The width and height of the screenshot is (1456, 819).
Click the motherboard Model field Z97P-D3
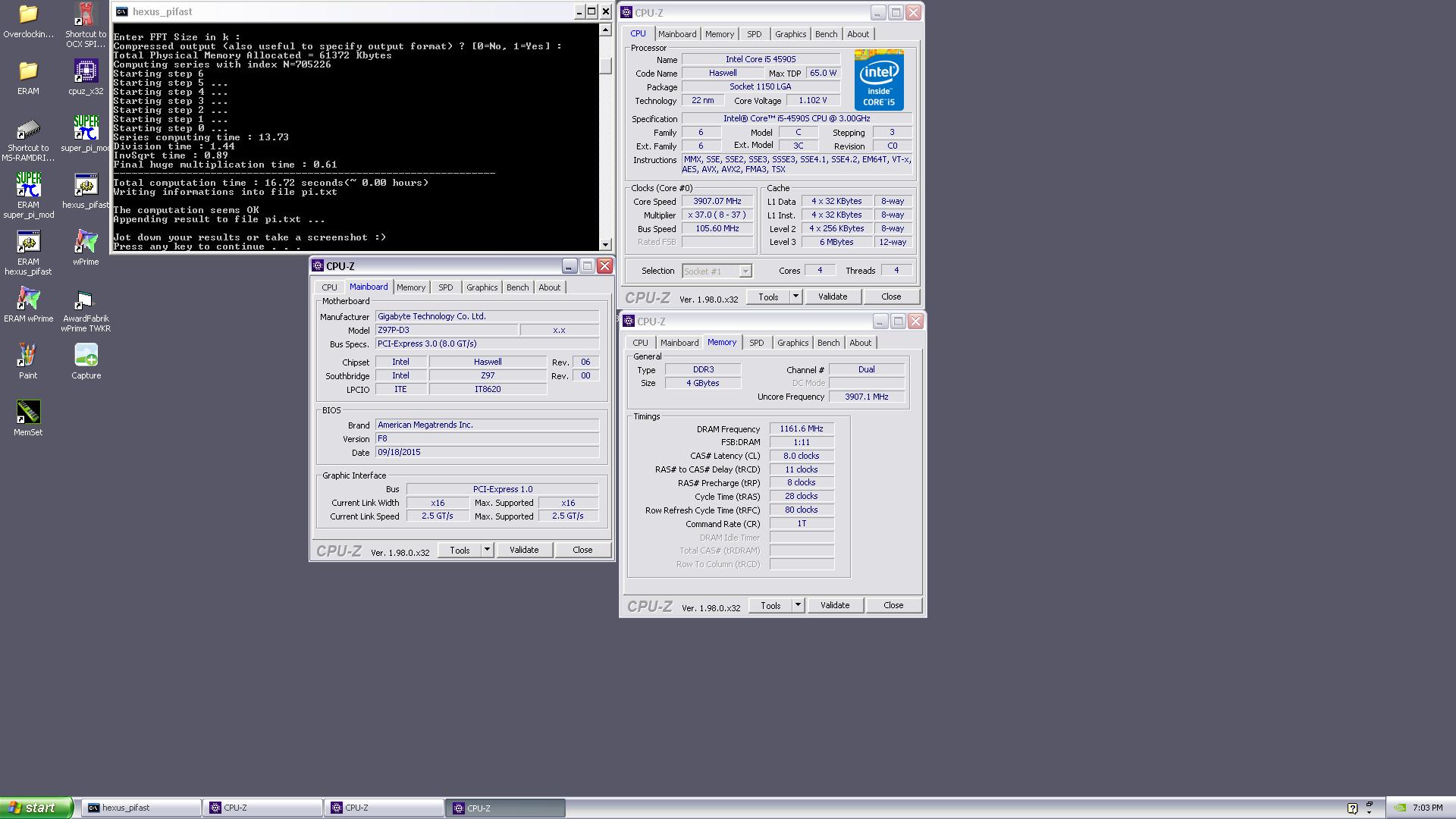click(x=447, y=331)
